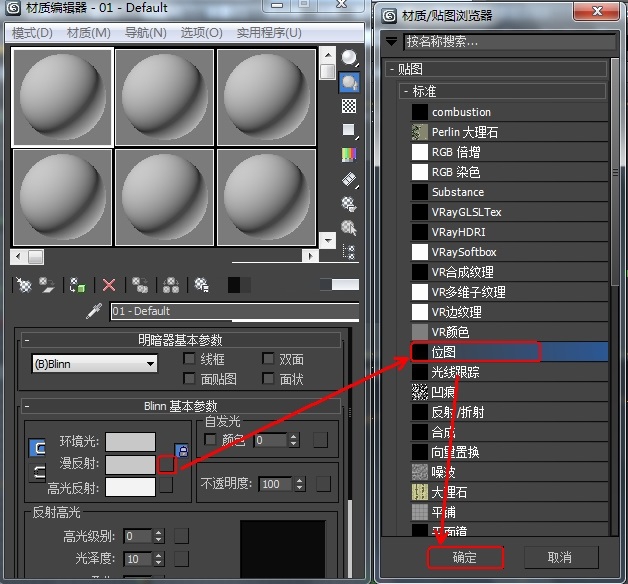Toggle the 自发光 颜色 checkbox
Screen dimensions: 628x584
coord(210,439)
